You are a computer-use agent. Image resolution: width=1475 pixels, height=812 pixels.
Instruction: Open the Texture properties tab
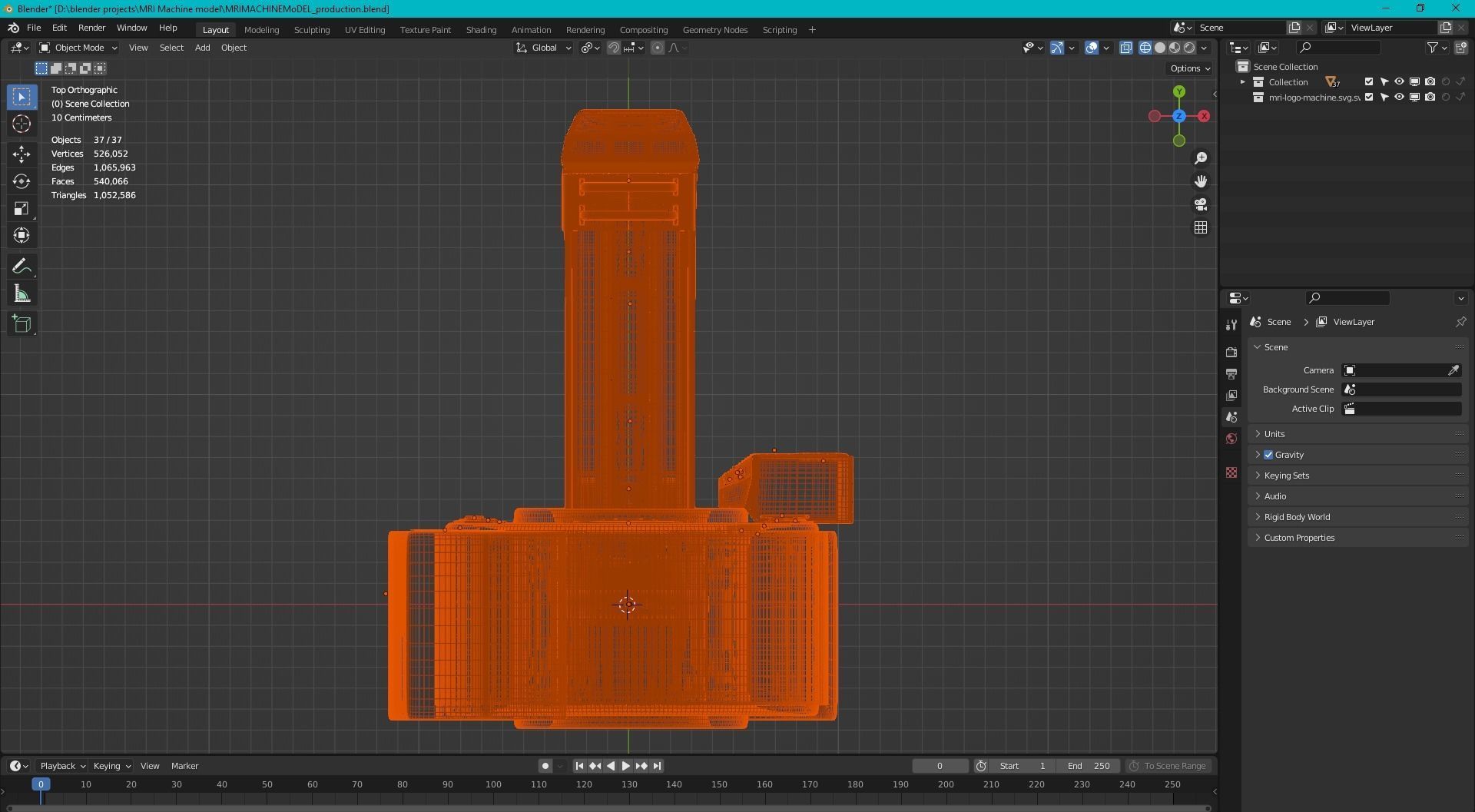(x=1231, y=472)
